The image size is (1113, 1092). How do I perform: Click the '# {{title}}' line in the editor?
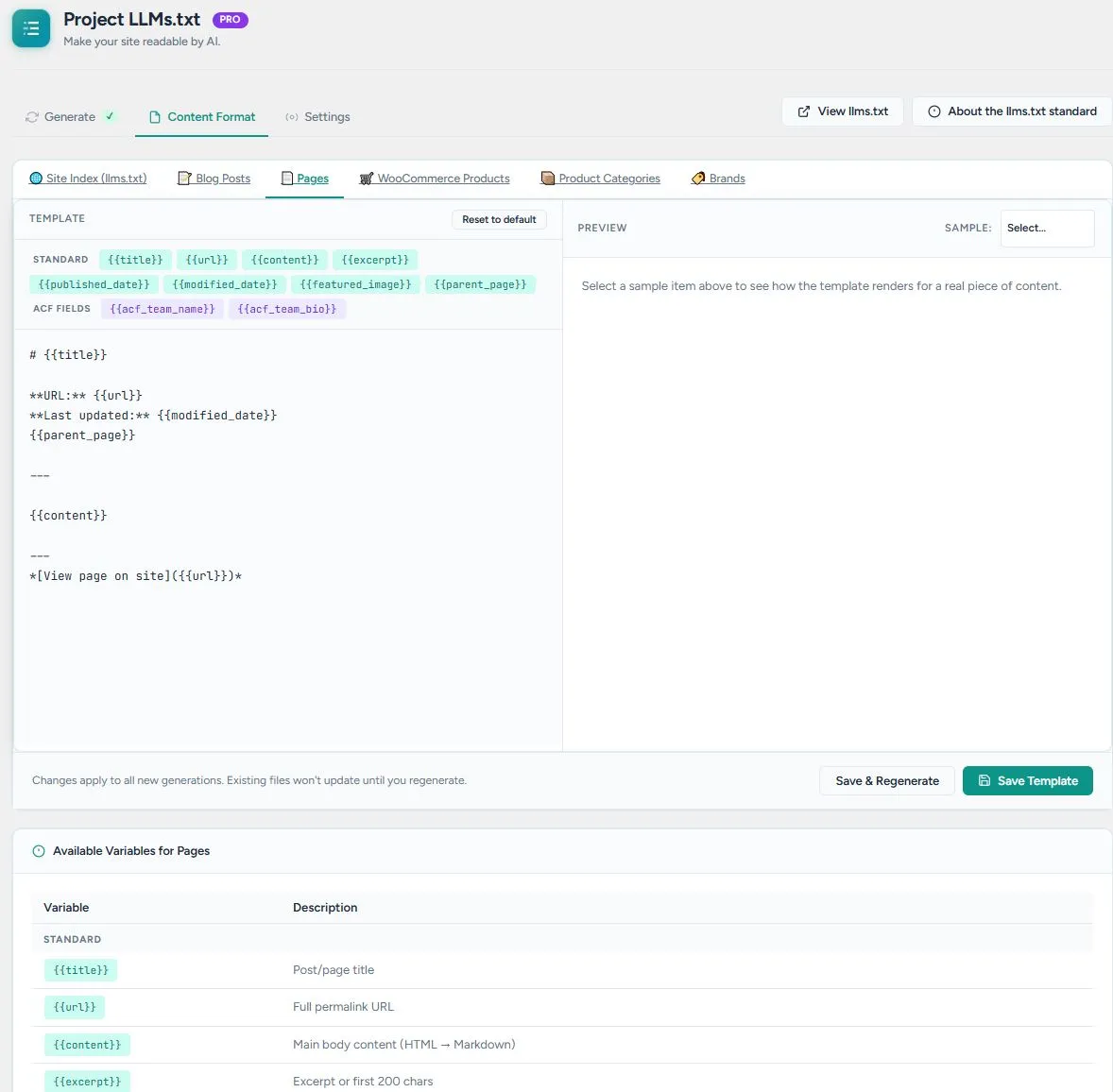click(x=68, y=355)
